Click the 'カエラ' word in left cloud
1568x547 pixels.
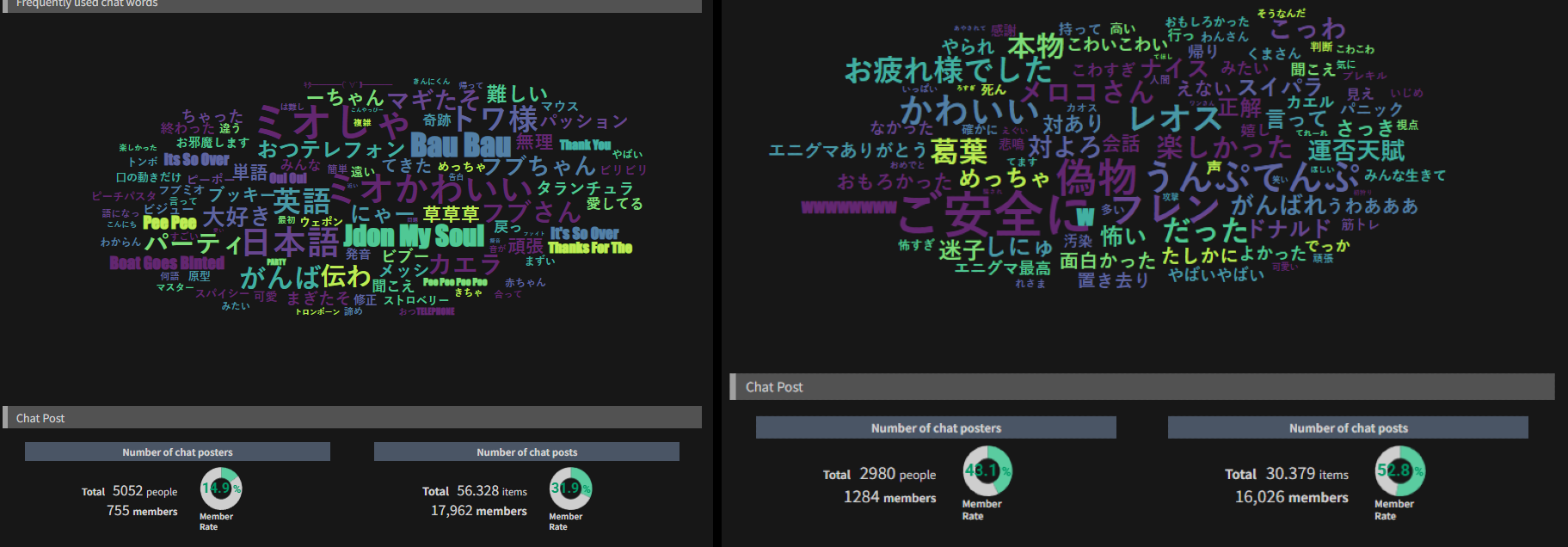coord(464,264)
